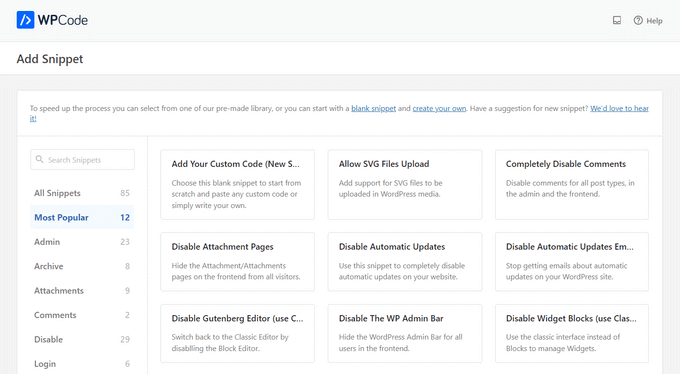The image size is (680, 374).
Task: Select the Admin category
Action: coord(82,242)
